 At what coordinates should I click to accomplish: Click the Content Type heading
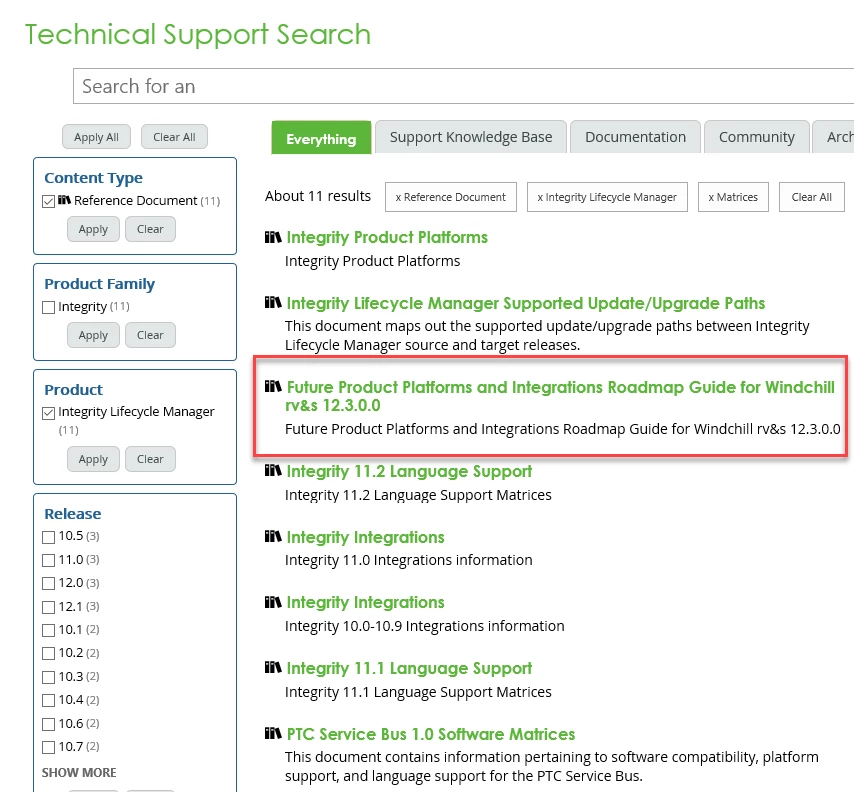94,178
